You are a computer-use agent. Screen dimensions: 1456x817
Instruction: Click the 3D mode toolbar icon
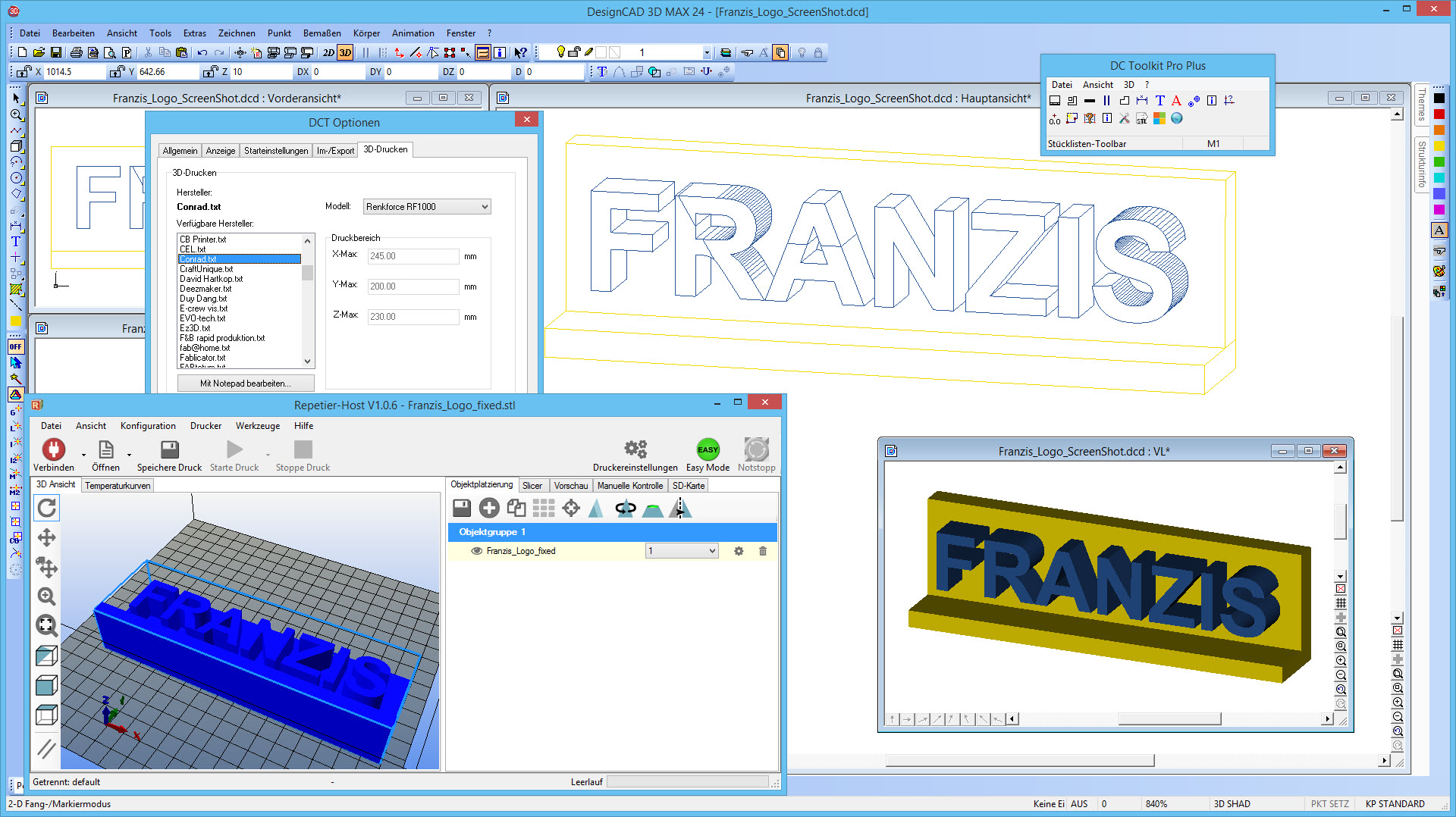pyautogui.click(x=346, y=53)
